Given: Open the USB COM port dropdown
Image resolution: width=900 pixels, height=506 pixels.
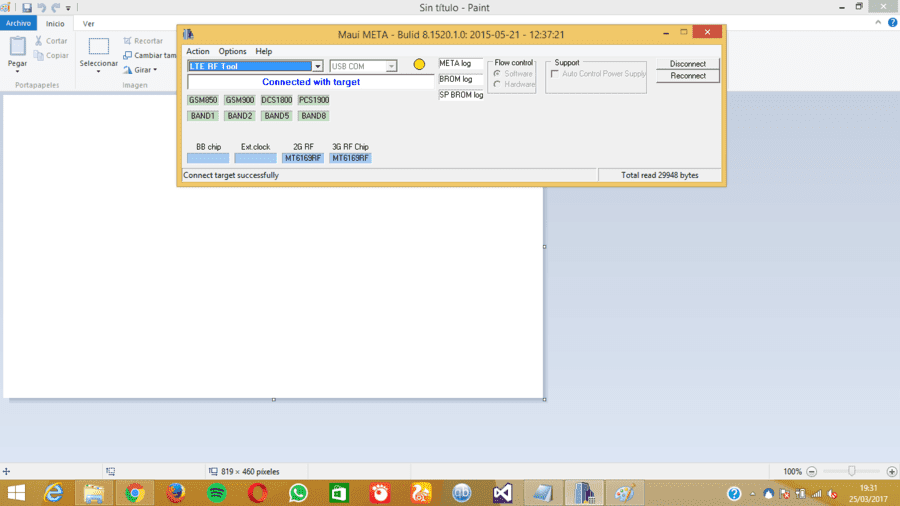Looking at the screenshot, I should 391,66.
